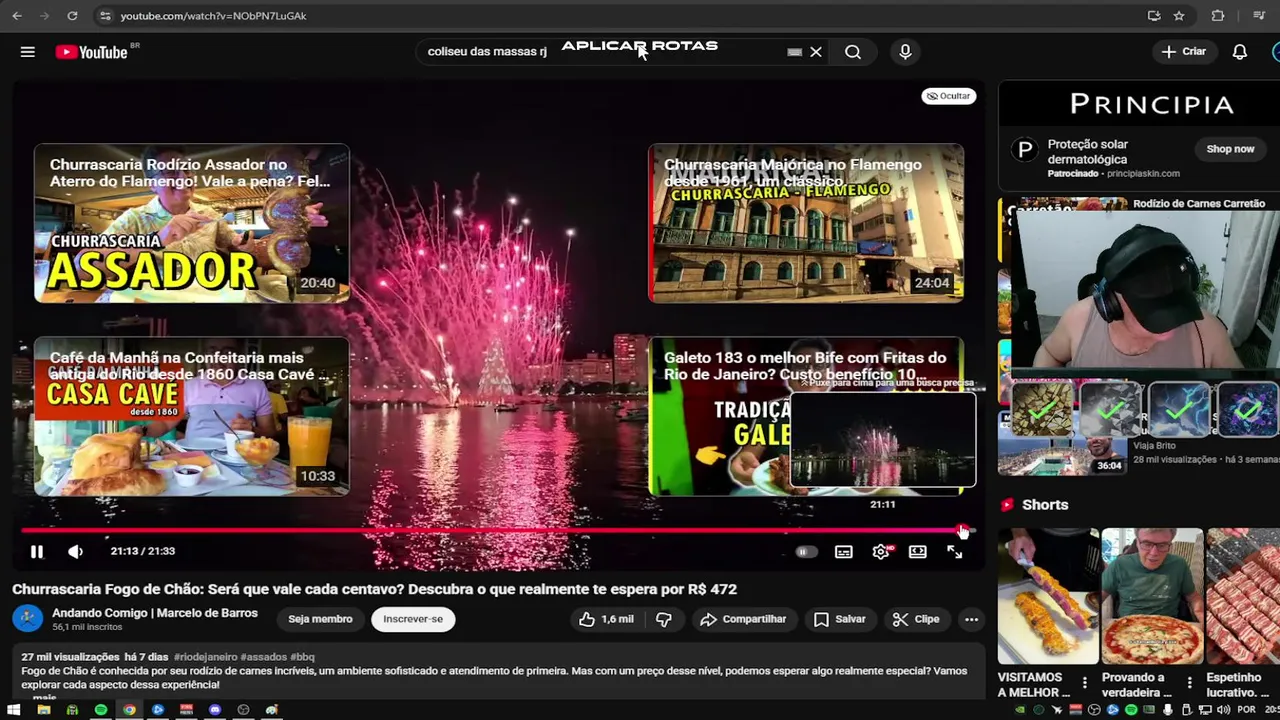
Task: Clear the search box with X
Action: [x=816, y=52]
